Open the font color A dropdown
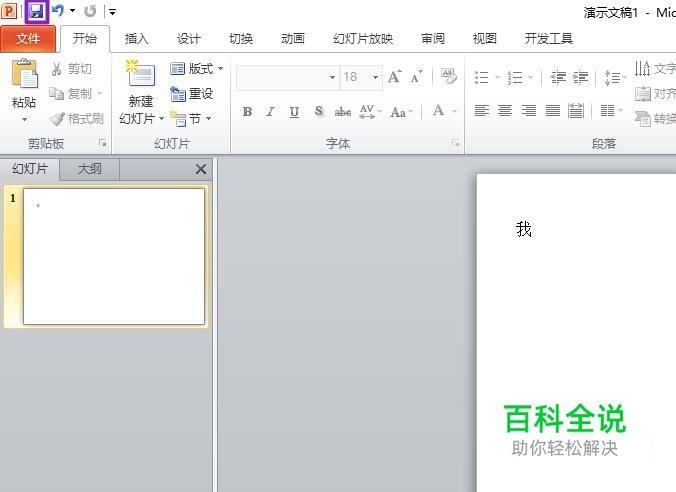Screen dimensions: 676x492 [x=454, y=112]
